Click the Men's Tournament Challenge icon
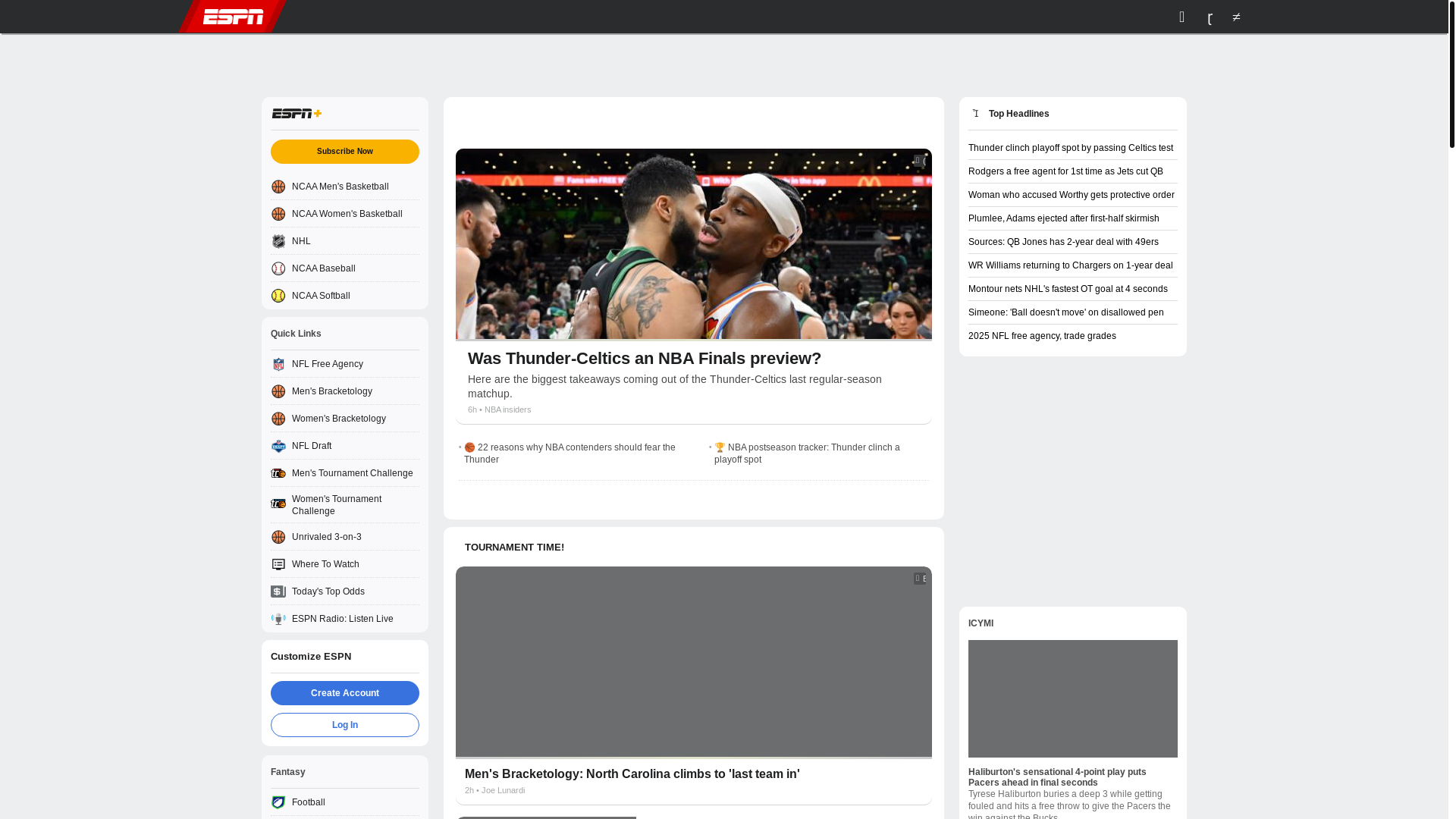The height and width of the screenshot is (819, 1456). click(278, 473)
